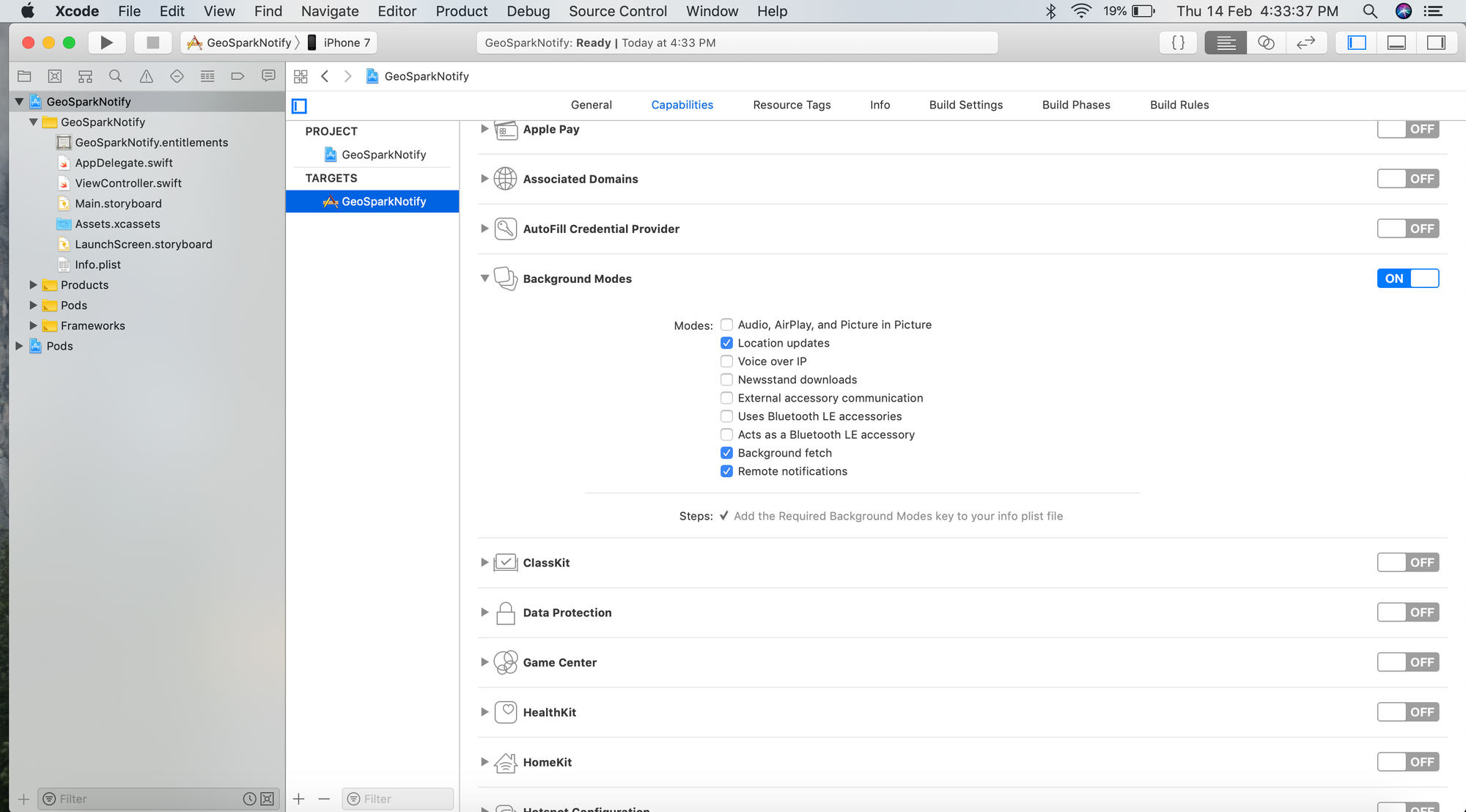1466x812 pixels.
Task: Select AppDelegate.swift in the navigator
Action: pos(123,163)
